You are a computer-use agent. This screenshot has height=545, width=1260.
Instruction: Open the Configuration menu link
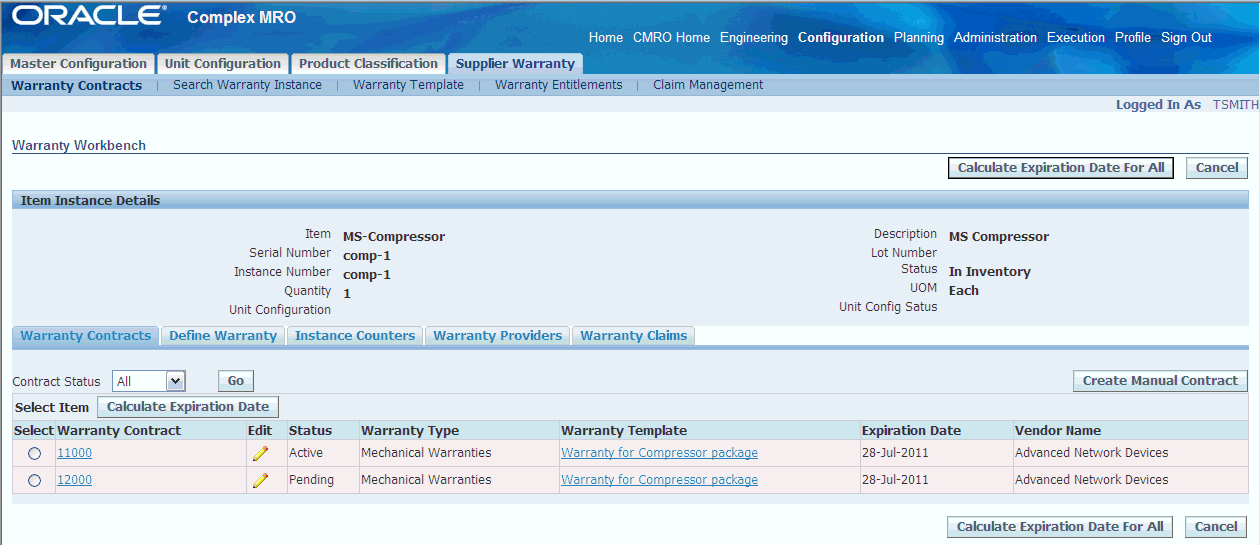point(841,38)
